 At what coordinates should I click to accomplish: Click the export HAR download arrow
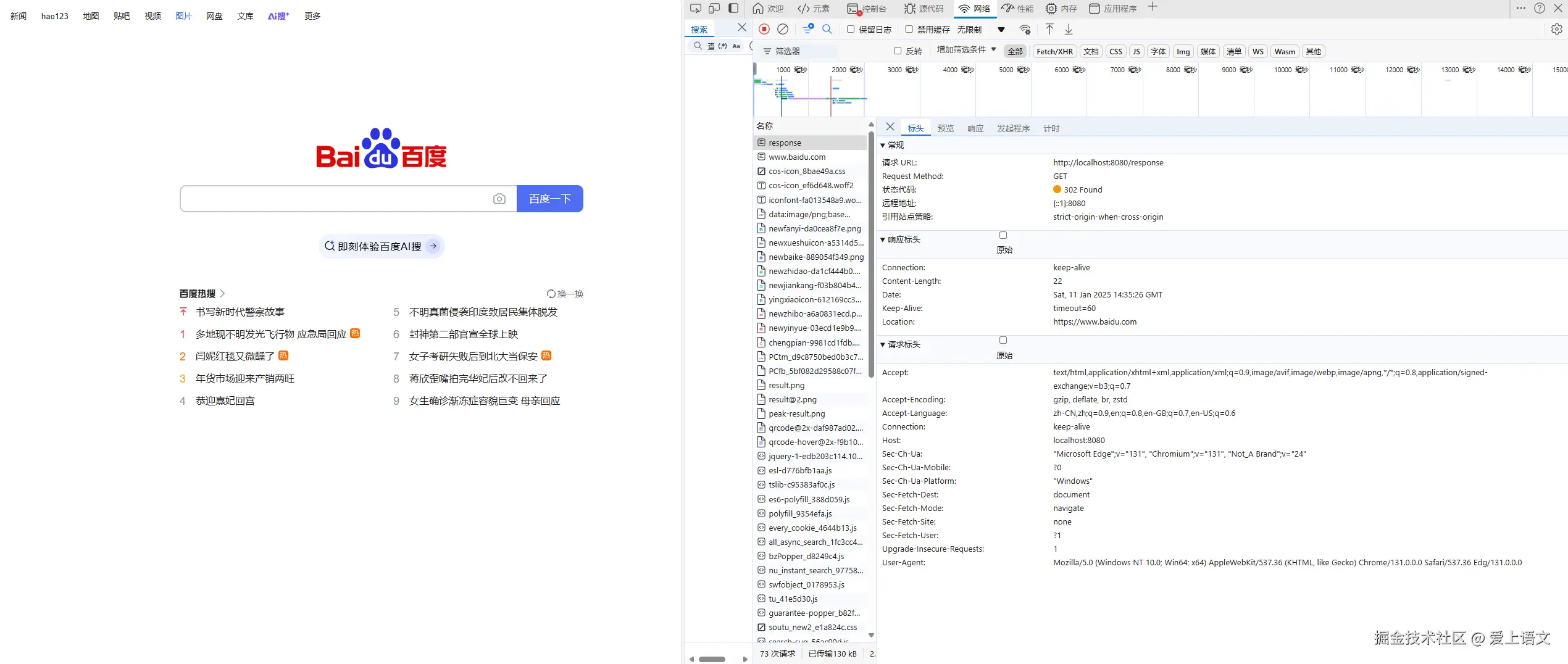(x=1069, y=29)
